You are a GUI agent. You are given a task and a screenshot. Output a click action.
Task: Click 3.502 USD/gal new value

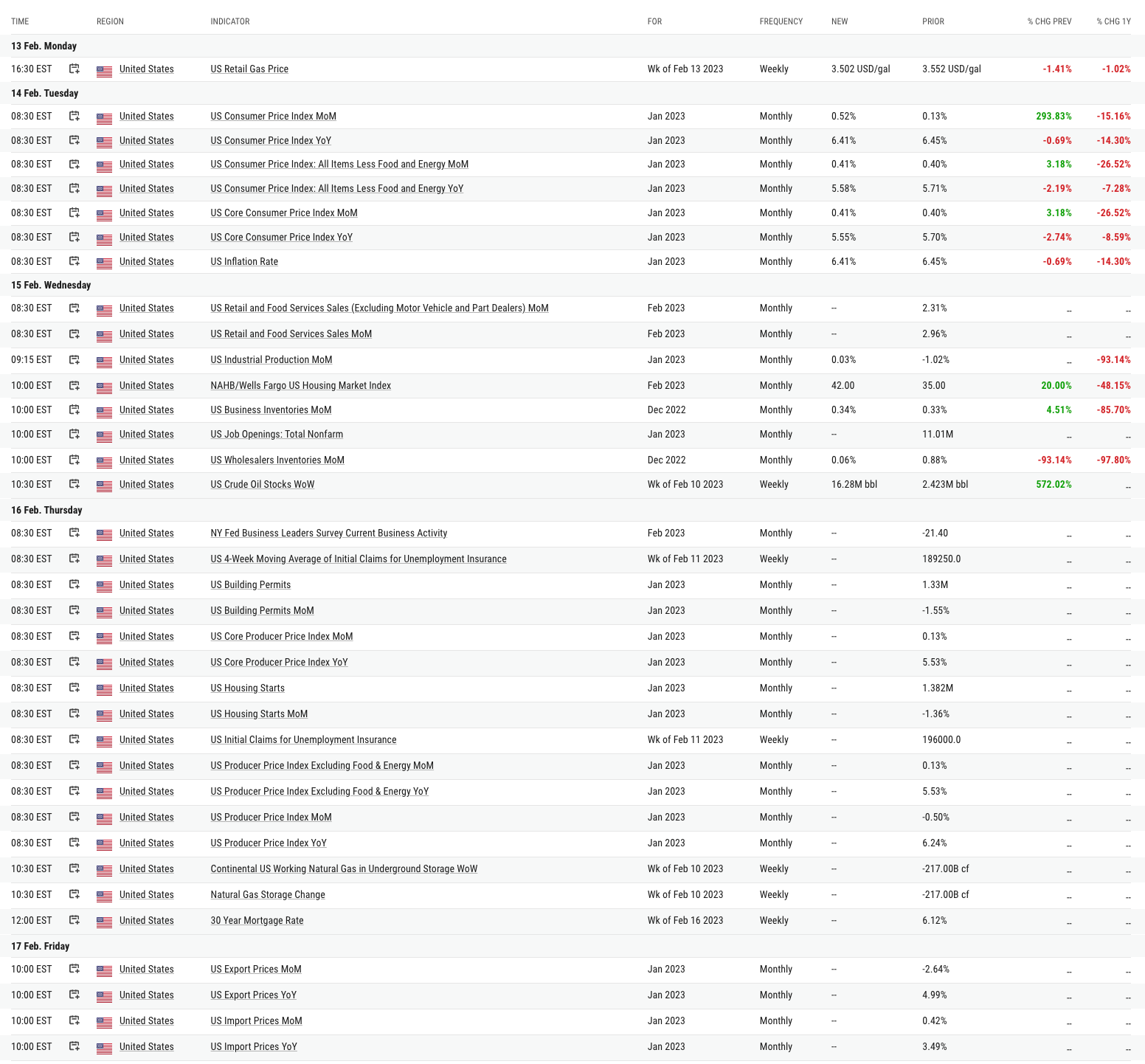click(861, 69)
